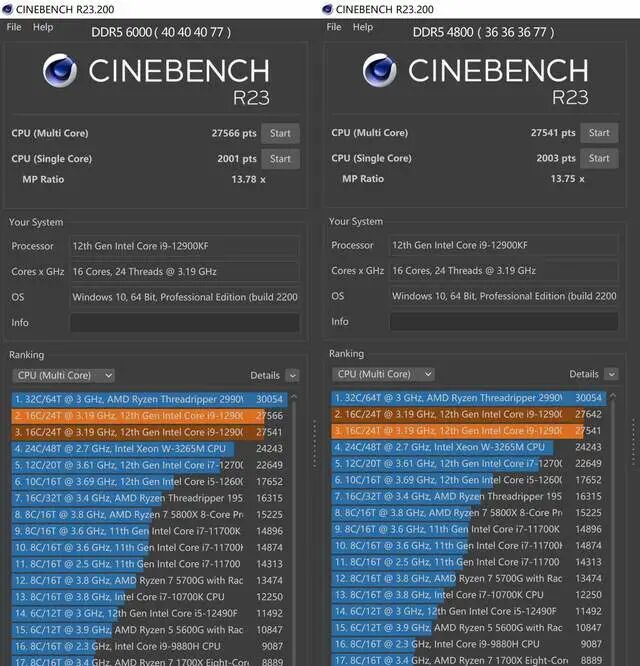Select i5-12490F row in left ranking
Viewport: 640px width, 666px height.
[149, 614]
